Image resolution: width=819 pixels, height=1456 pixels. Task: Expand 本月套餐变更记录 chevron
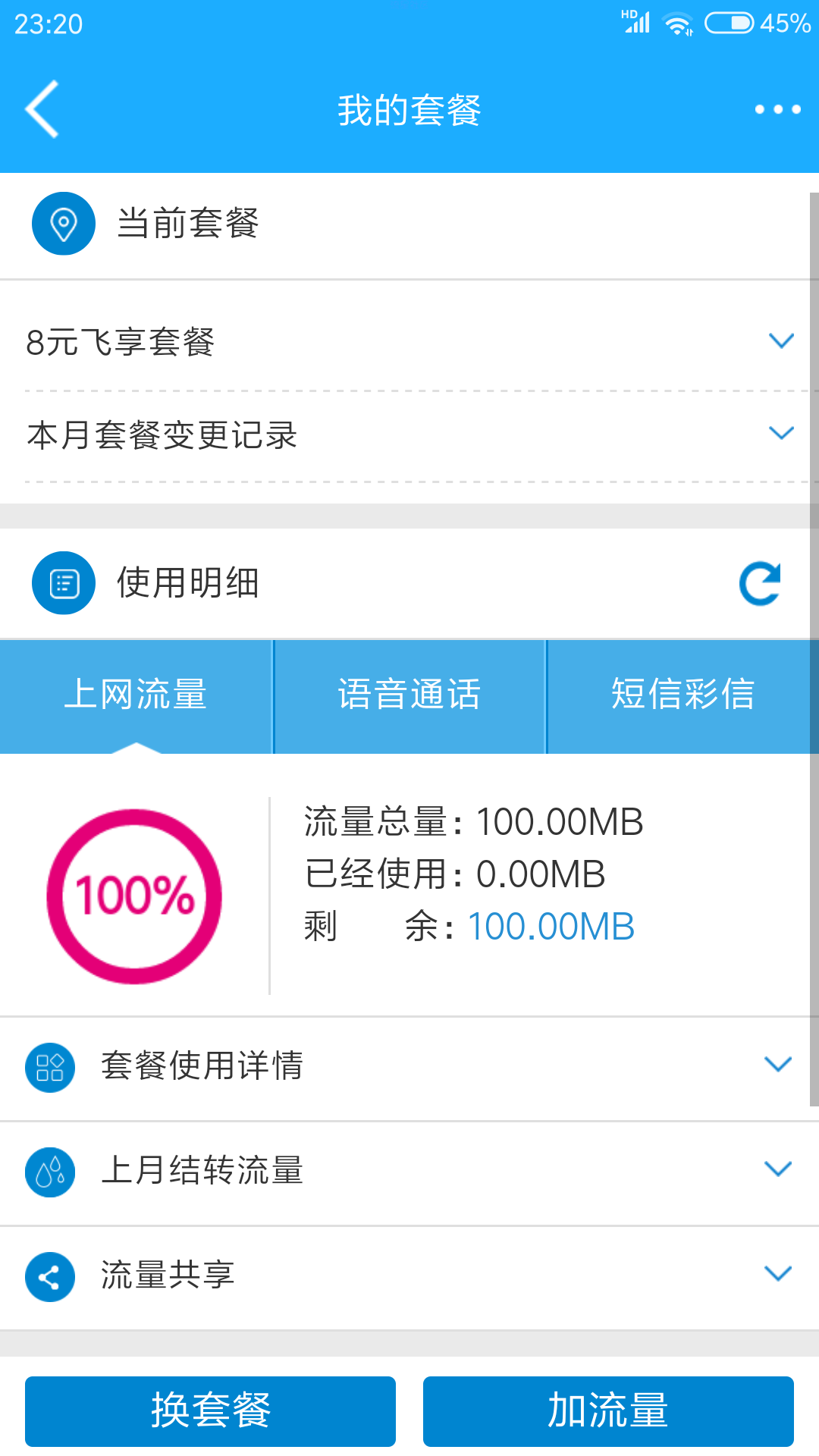[781, 433]
